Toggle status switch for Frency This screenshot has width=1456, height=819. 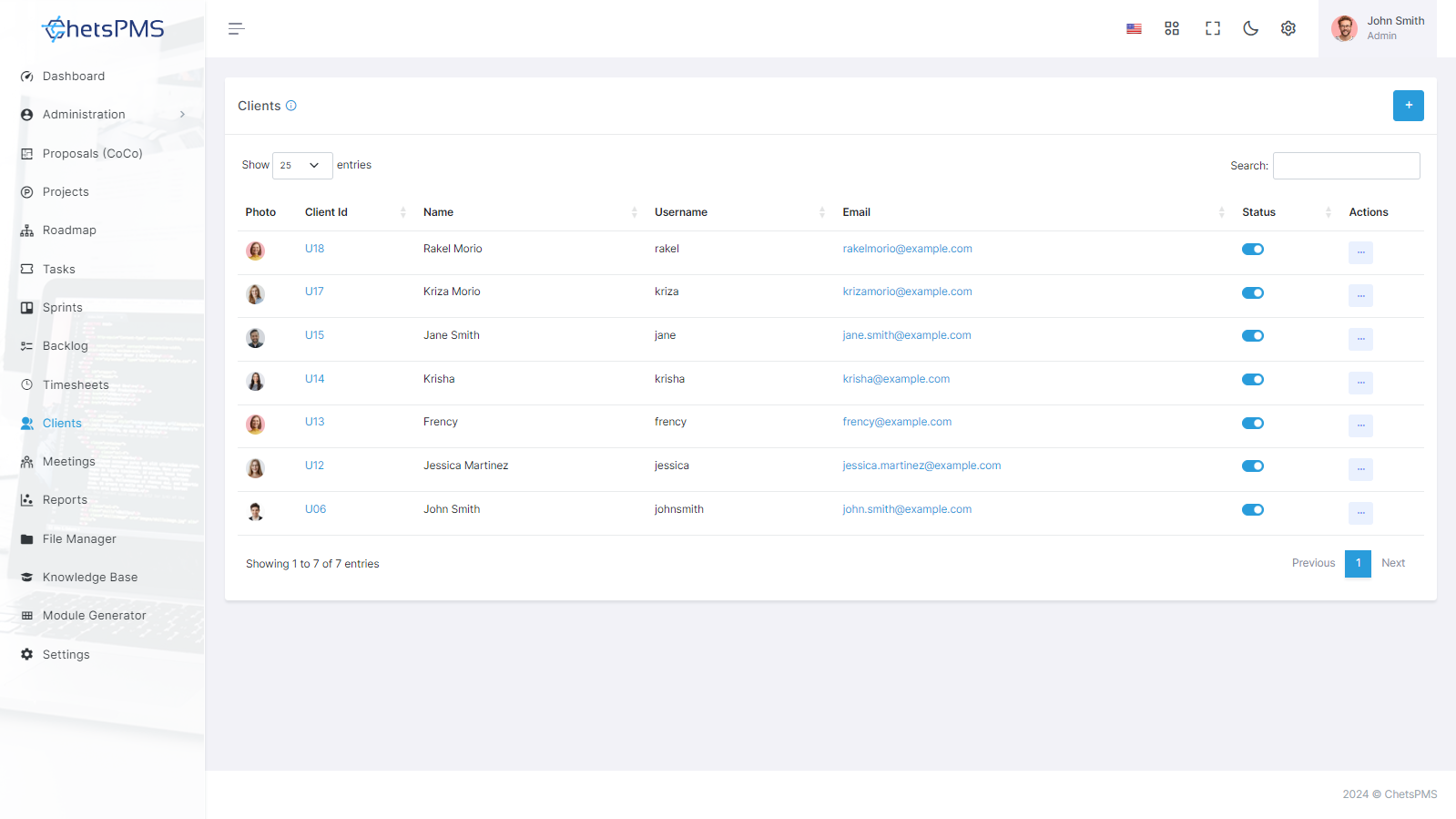[1253, 424]
